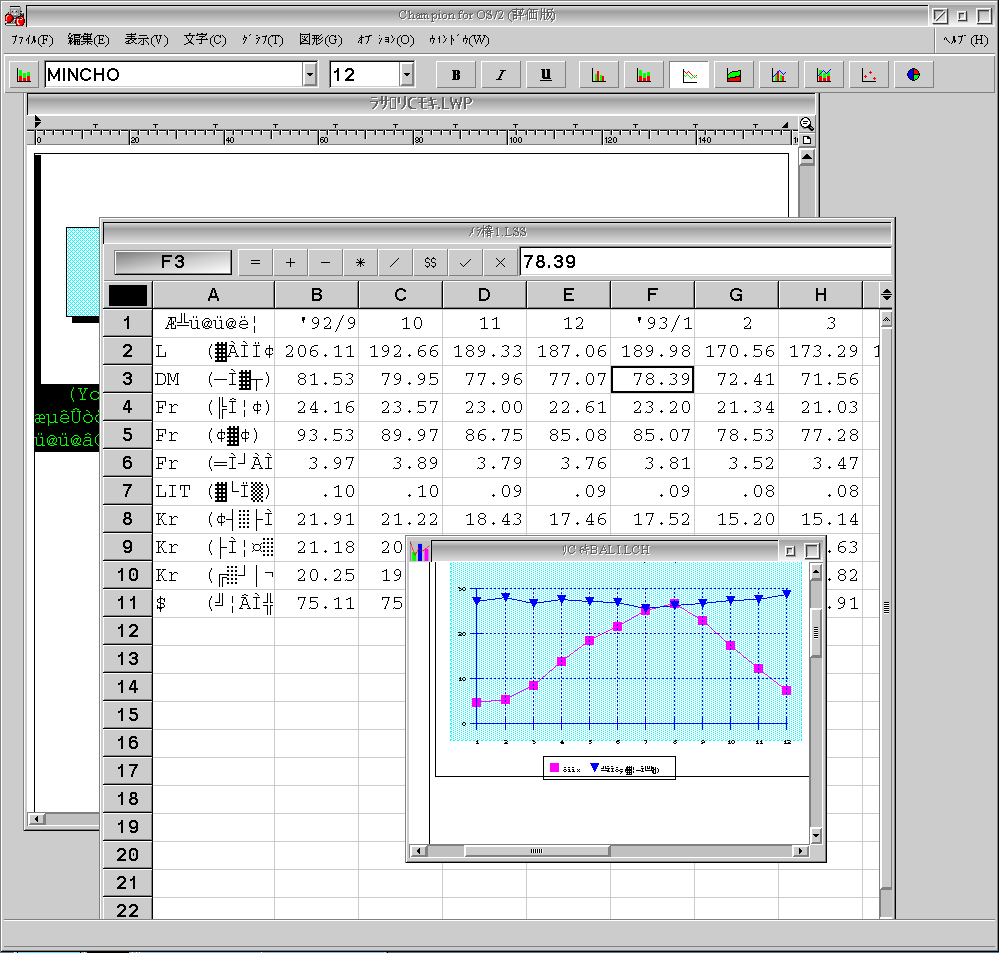Click the leftmost green chart icon in toolbar
999x953 pixels.
[24, 75]
